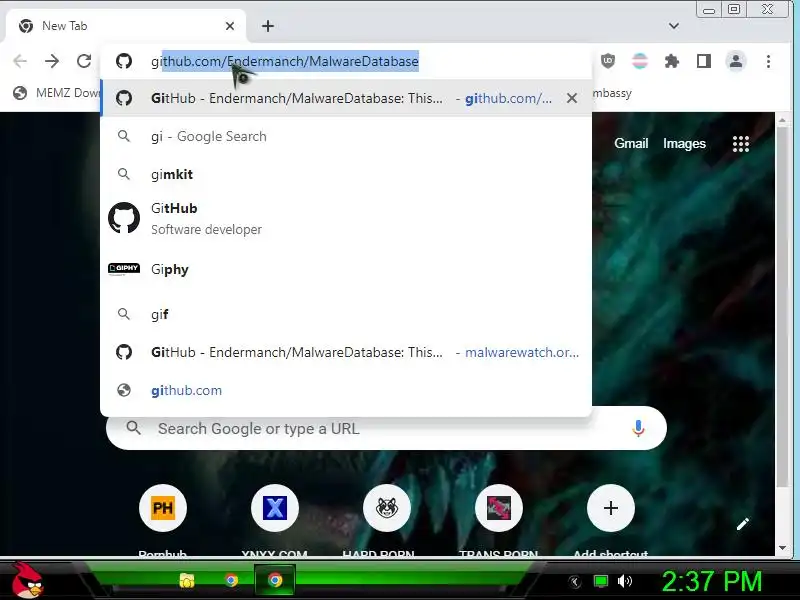
Task: Select the New Tab tab
Action: pyautogui.click(x=125, y=26)
